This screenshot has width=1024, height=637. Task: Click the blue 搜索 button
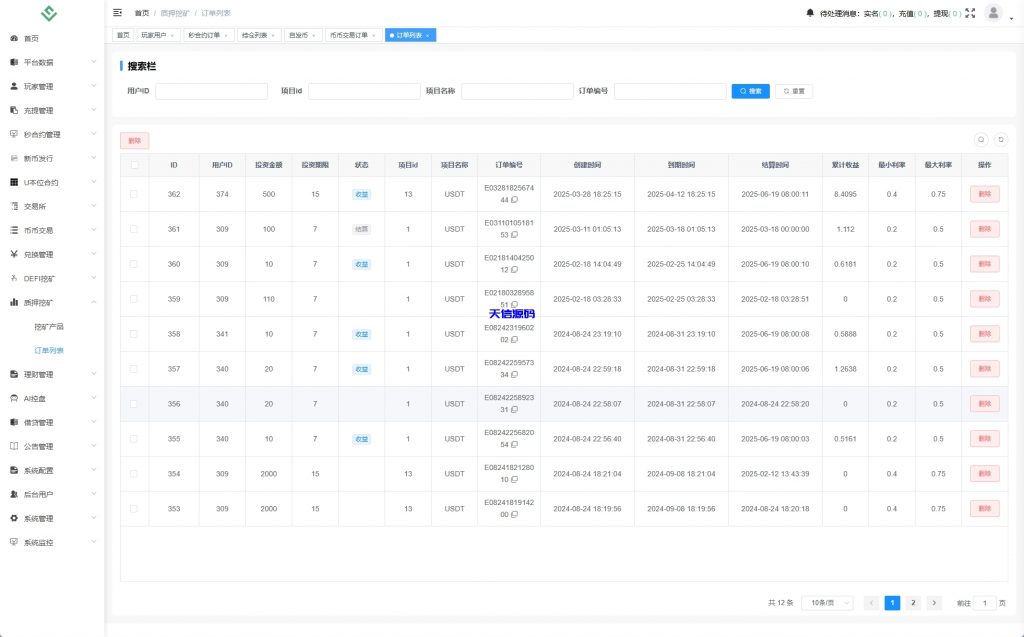(x=750, y=91)
